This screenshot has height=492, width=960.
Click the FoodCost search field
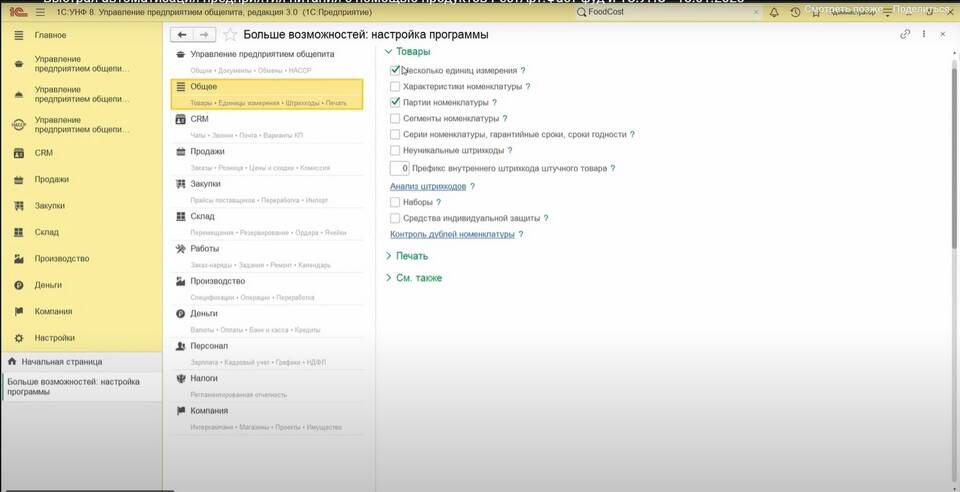[x=669, y=12]
